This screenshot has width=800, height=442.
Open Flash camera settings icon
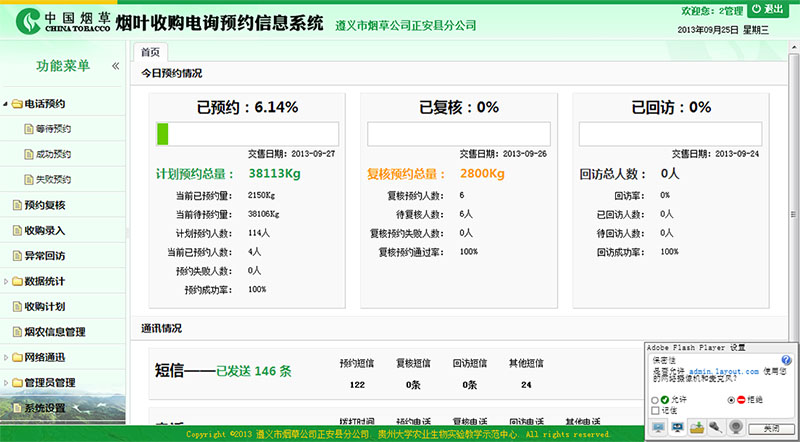point(735,427)
